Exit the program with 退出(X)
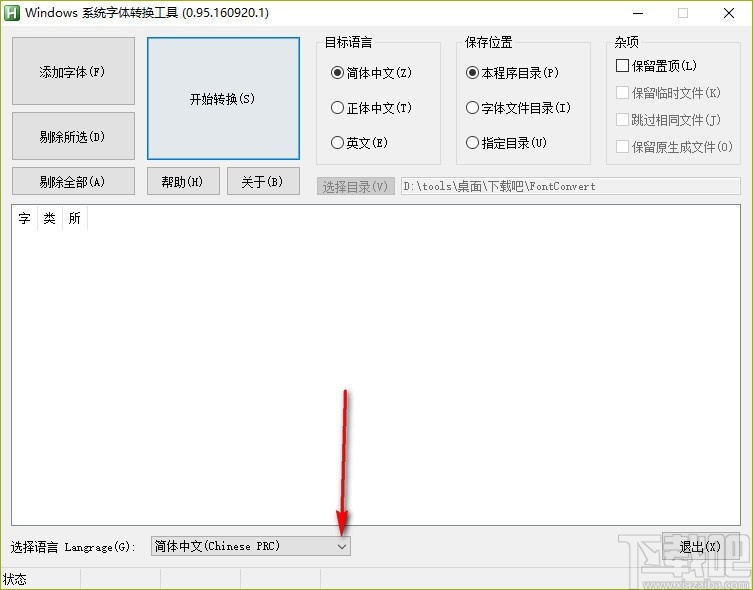The width and height of the screenshot is (753, 590). tap(701, 546)
